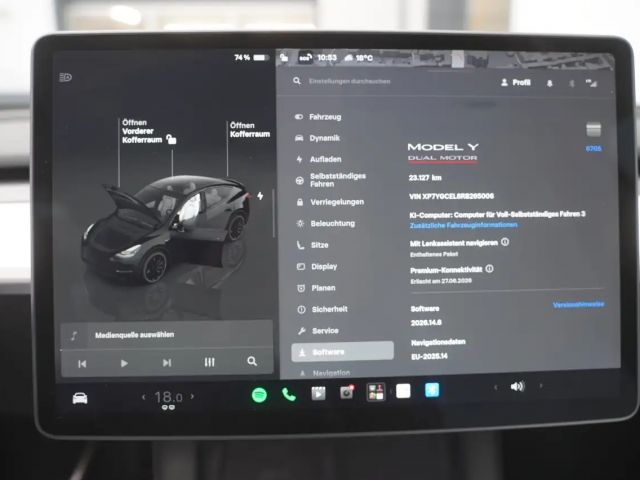Screen dimensions: 640x480
Task: Tap the lock status icon in status bar
Action: tap(284, 58)
